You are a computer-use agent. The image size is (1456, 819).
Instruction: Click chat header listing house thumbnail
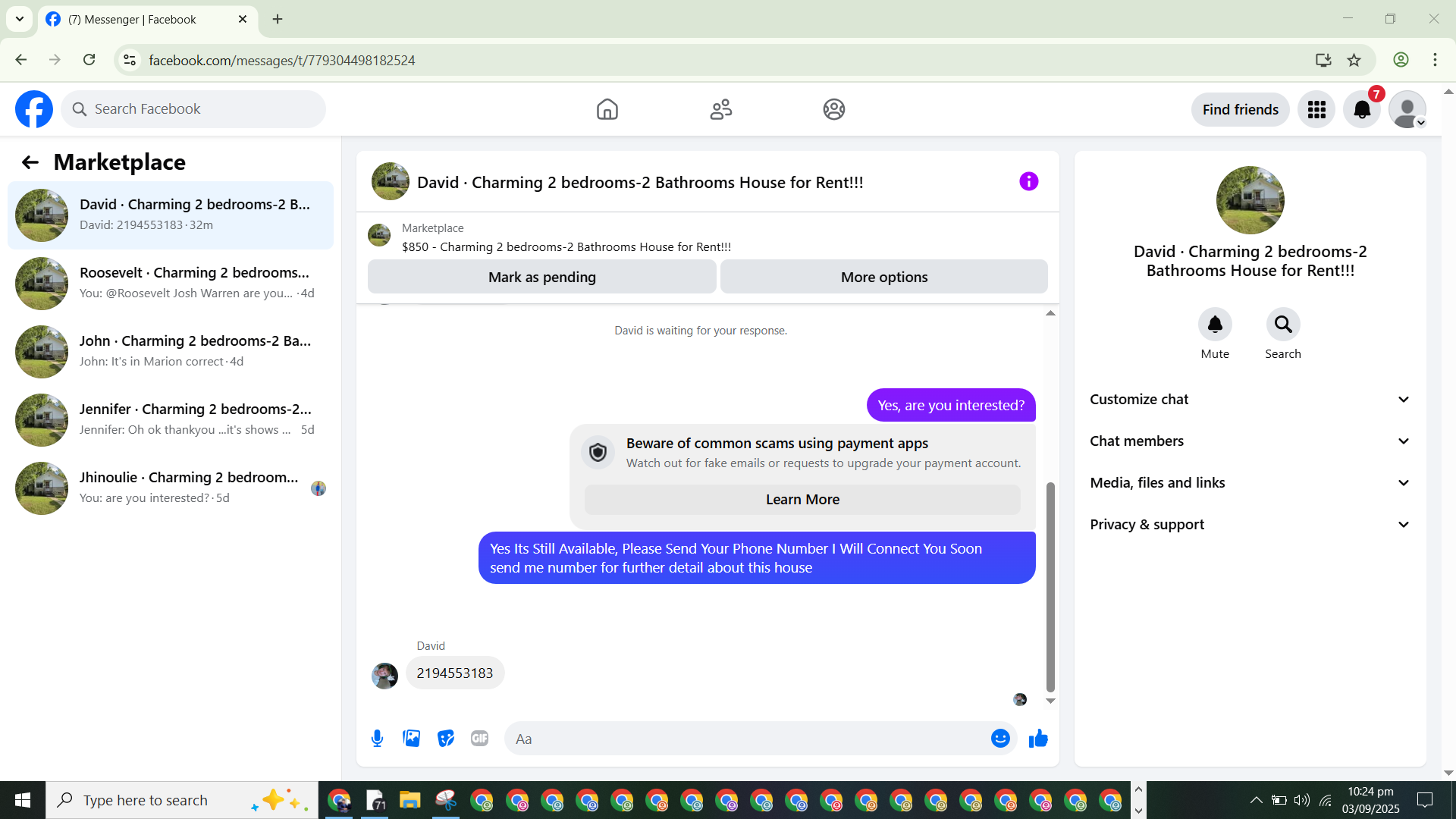[391, 182]
